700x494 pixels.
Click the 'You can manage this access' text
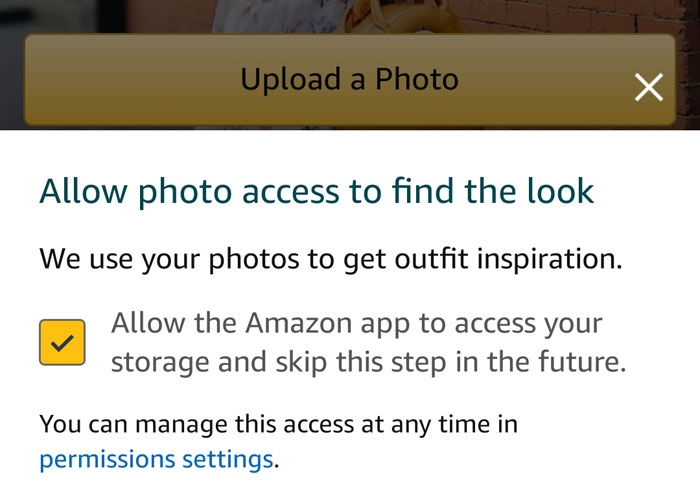point(200,424)
